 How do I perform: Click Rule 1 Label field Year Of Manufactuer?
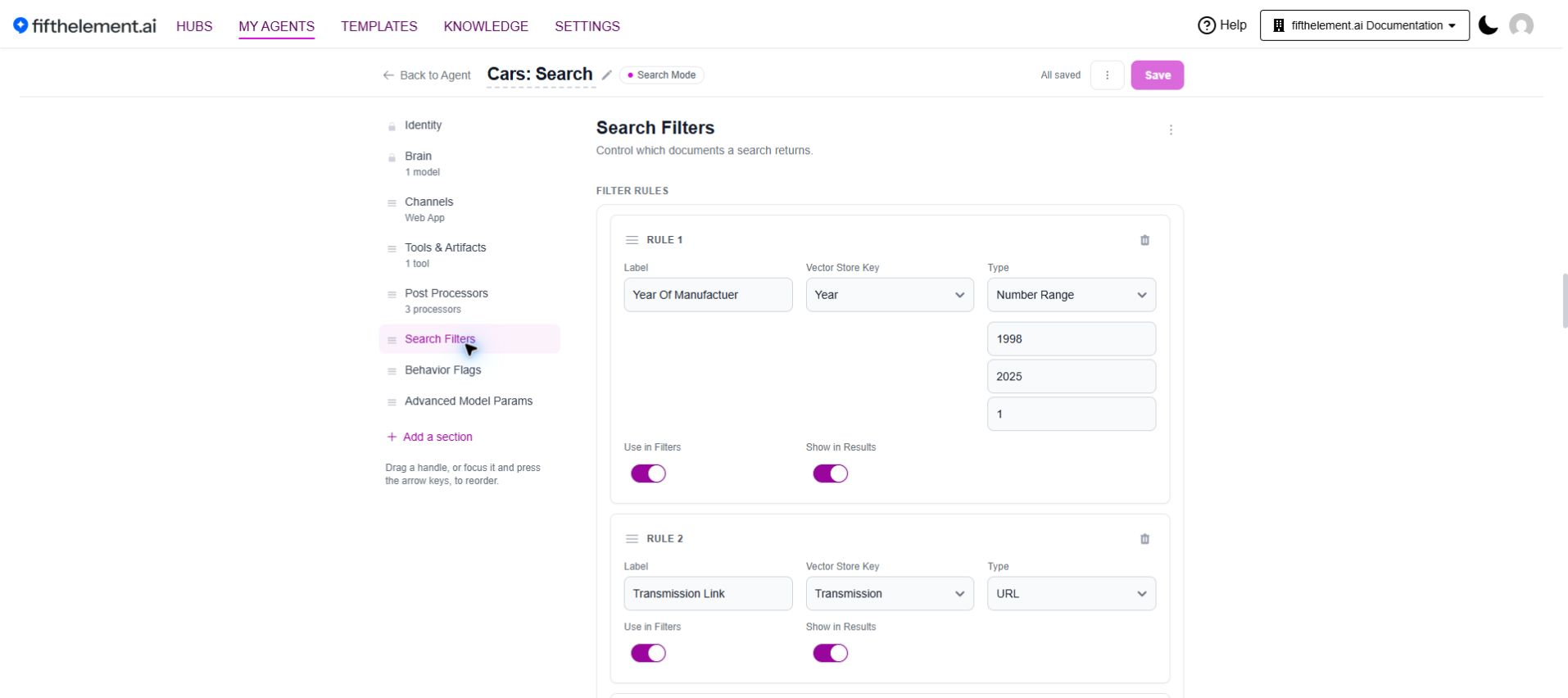point(708,295)
